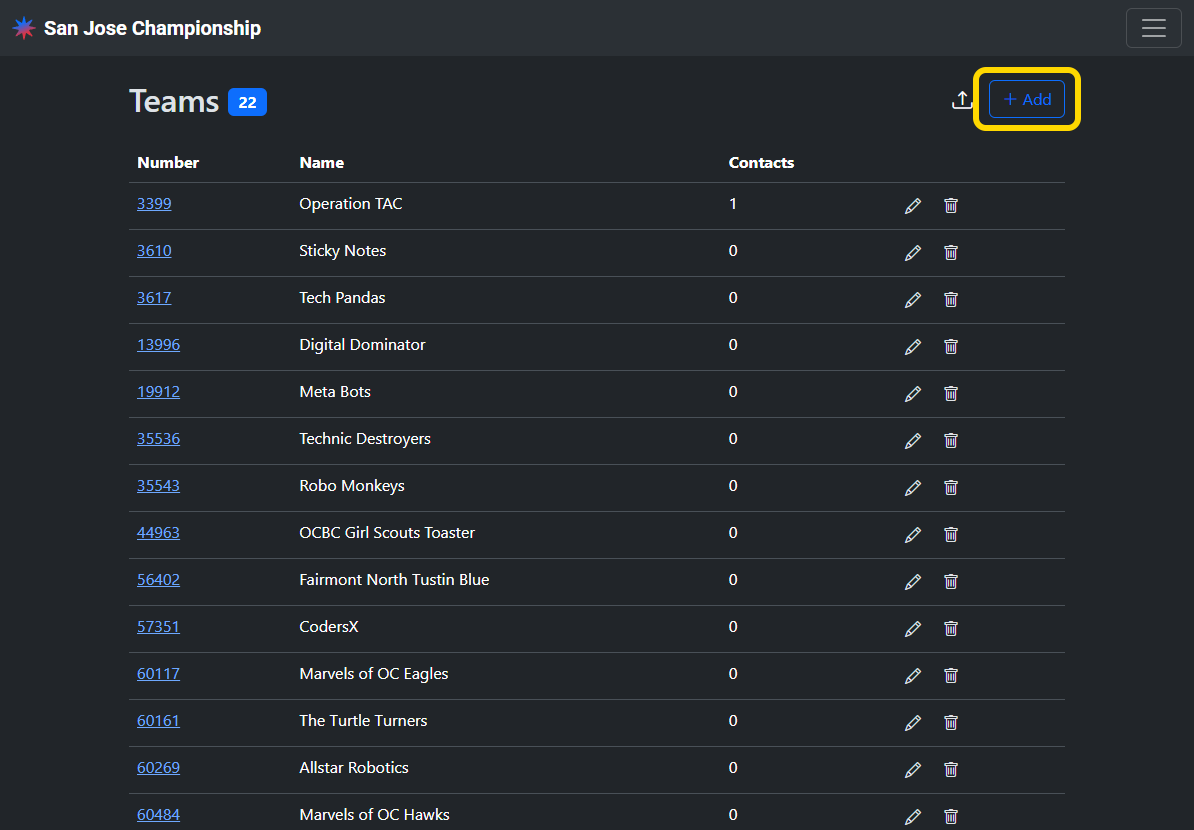Edit the CodersX team entry
The width and height of the screenshot is (1194, 830).
[x=912, y=629]
